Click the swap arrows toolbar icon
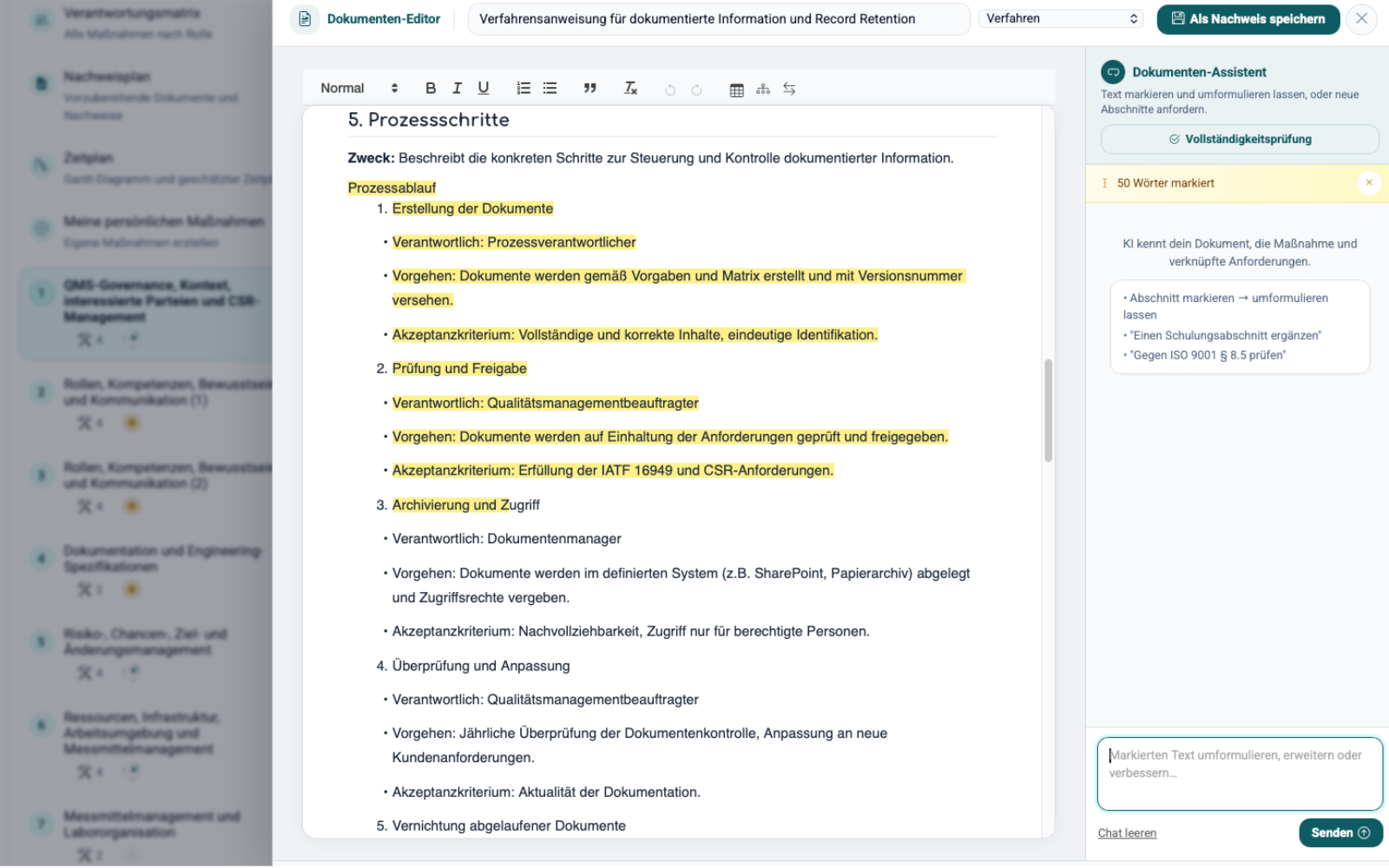Screen dimensions: 1389x868 click(789, 89)
